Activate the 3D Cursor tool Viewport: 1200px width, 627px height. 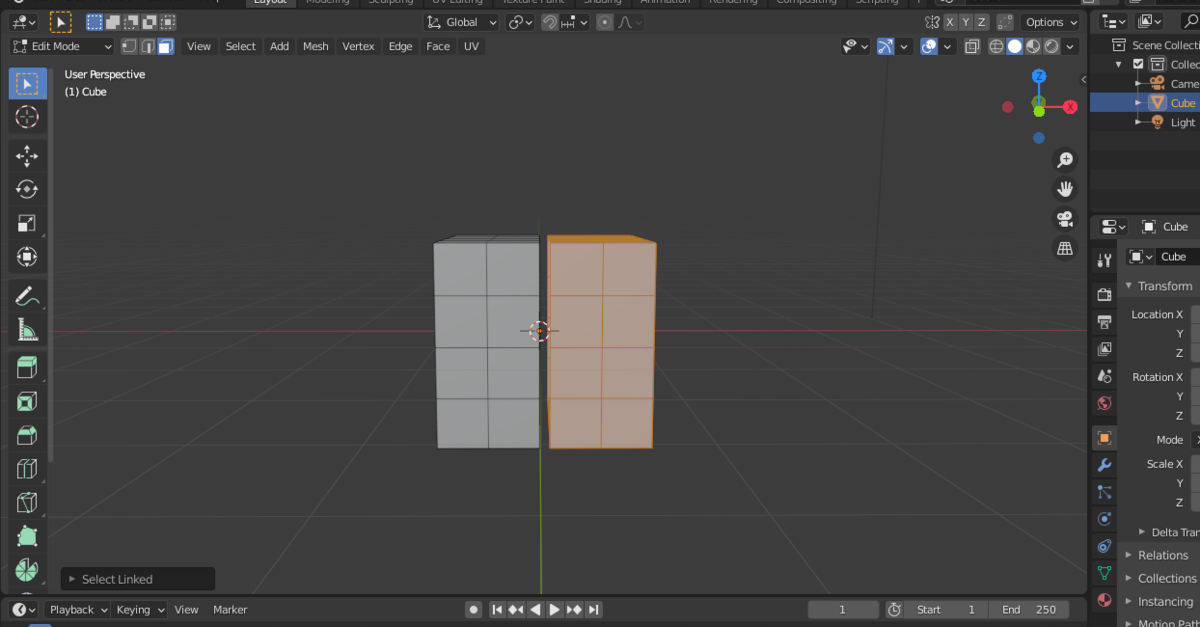pos(28,117)
